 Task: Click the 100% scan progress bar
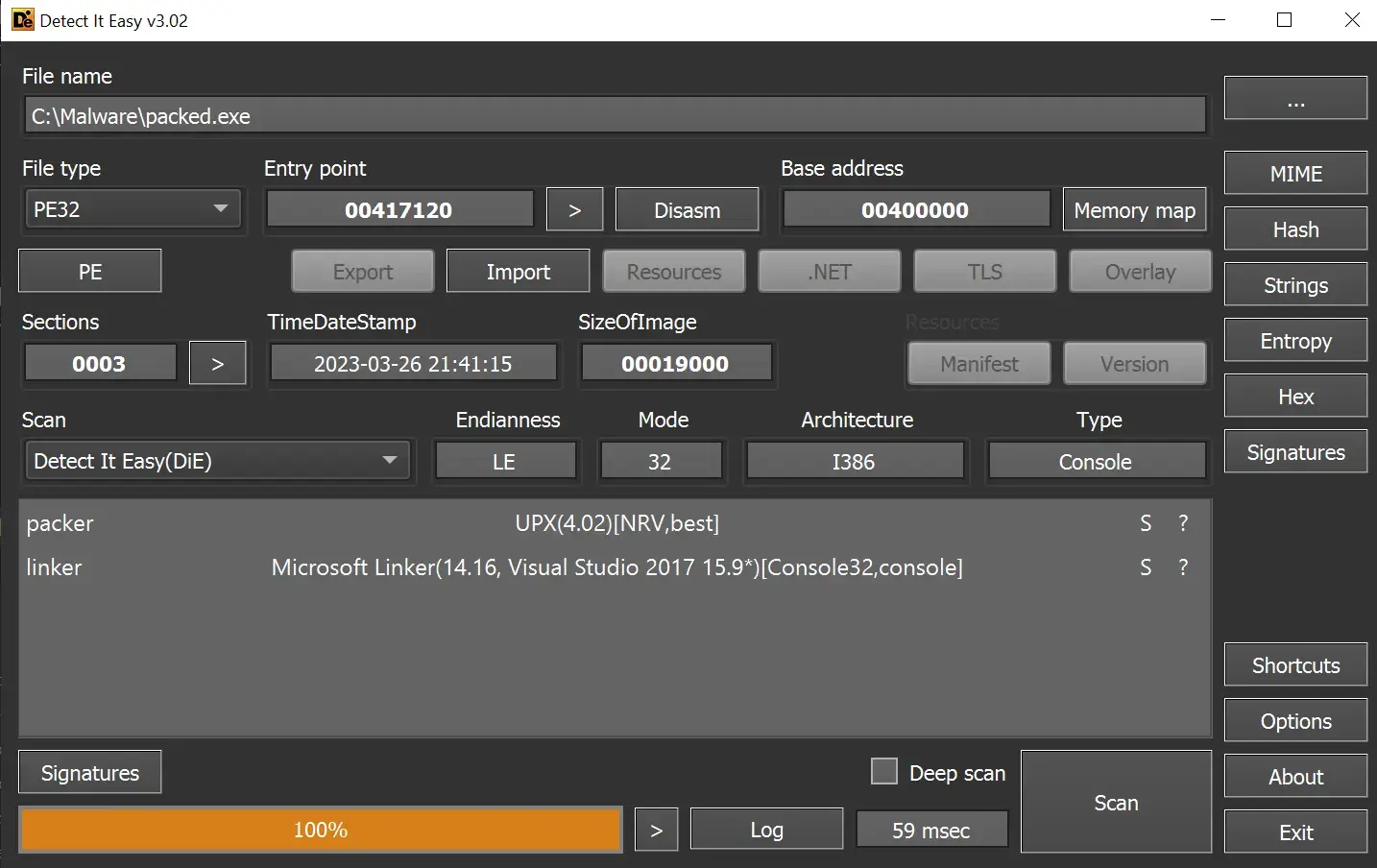click(321, 830)
